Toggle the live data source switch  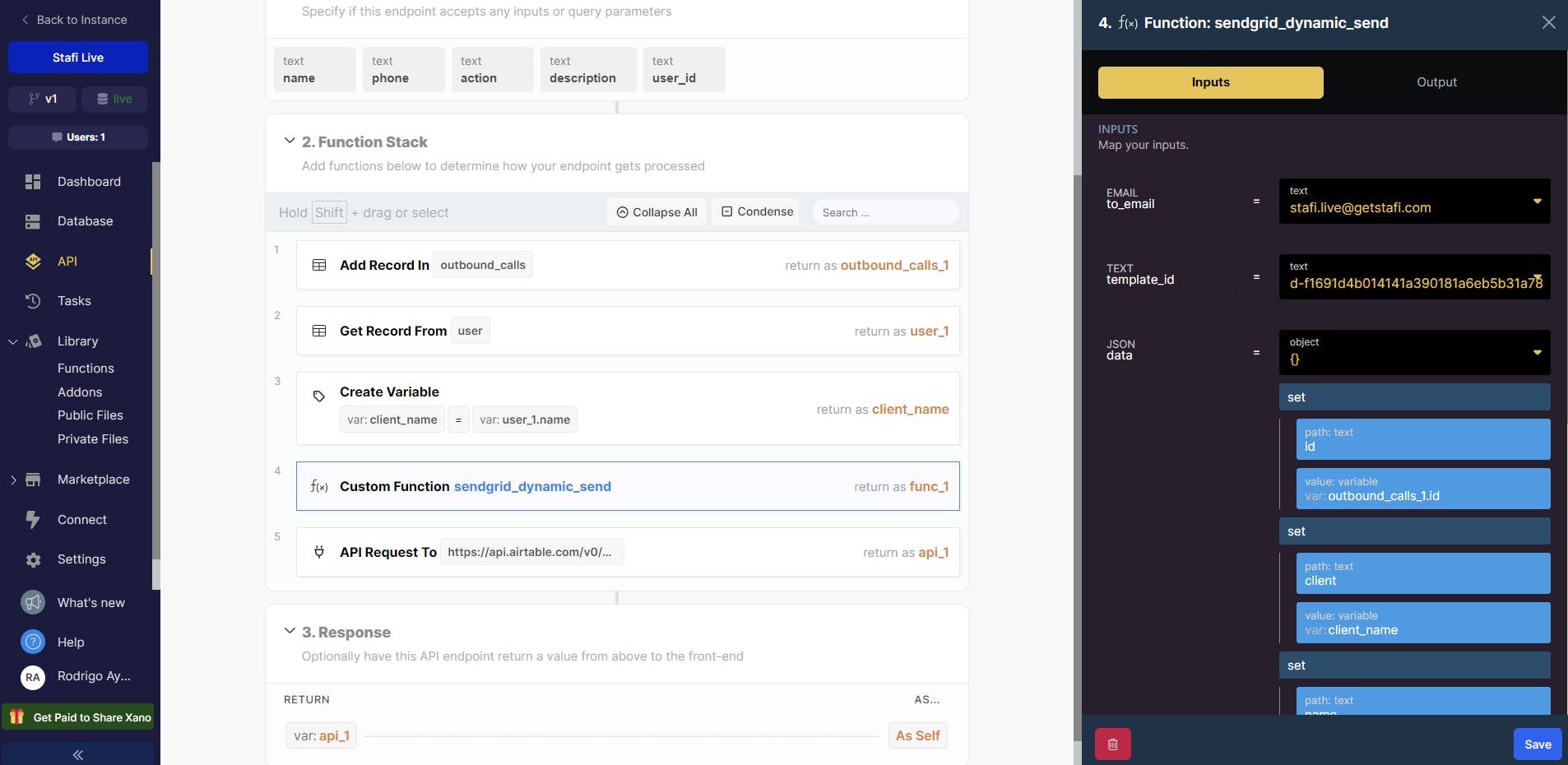click(x=114, y=99)
